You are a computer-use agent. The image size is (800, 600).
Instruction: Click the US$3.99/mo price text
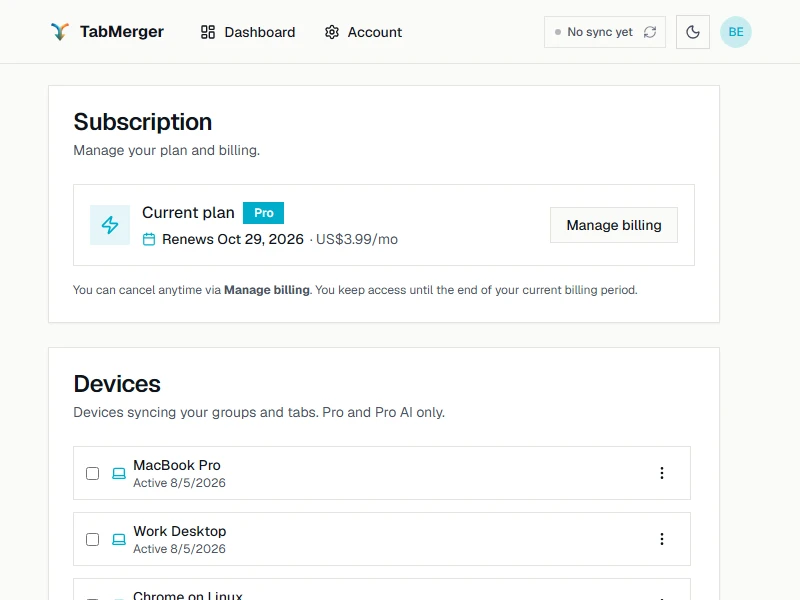point(357,239)
